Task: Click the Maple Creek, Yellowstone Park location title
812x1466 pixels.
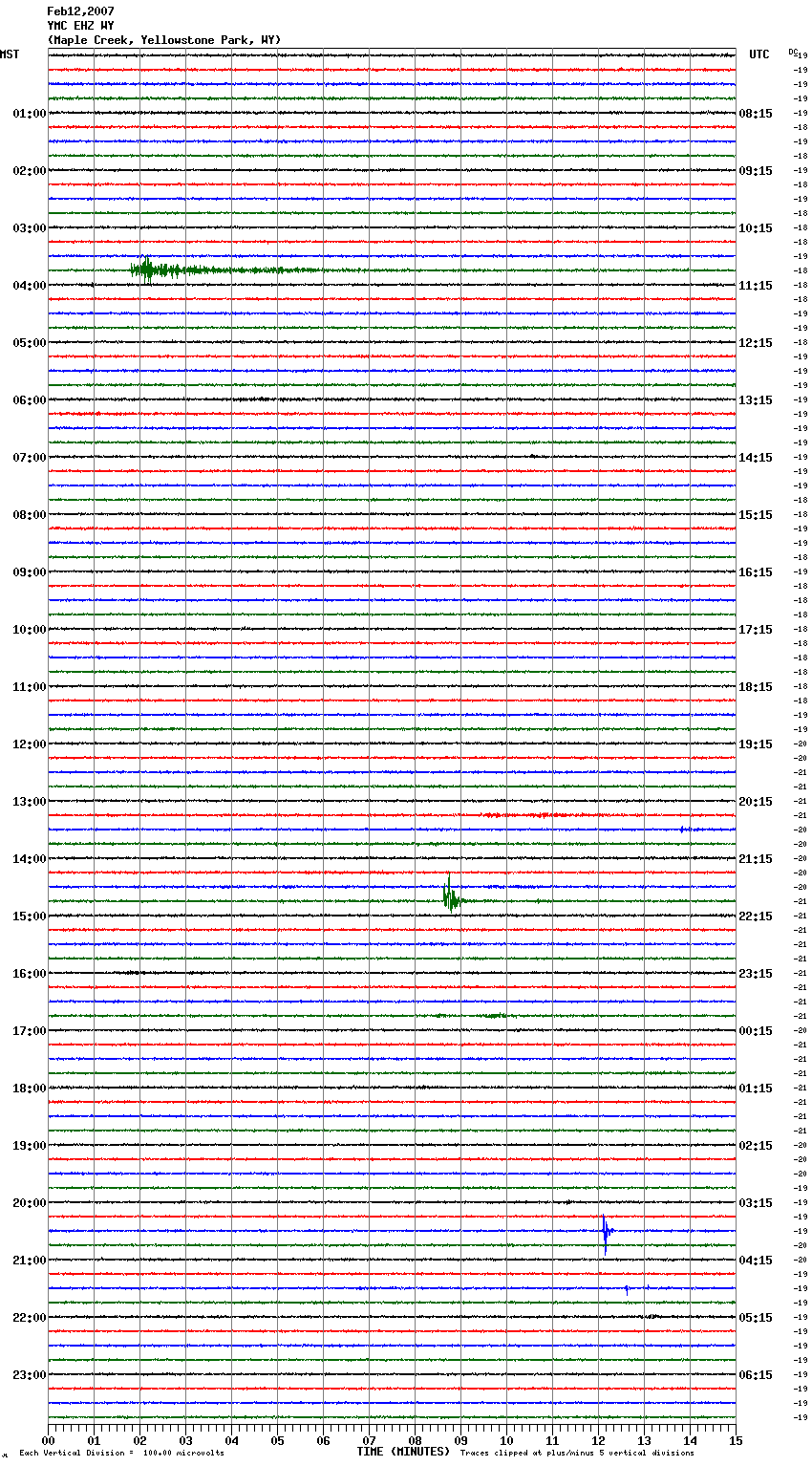Action: pyautogui.click(x=164, y=40)
